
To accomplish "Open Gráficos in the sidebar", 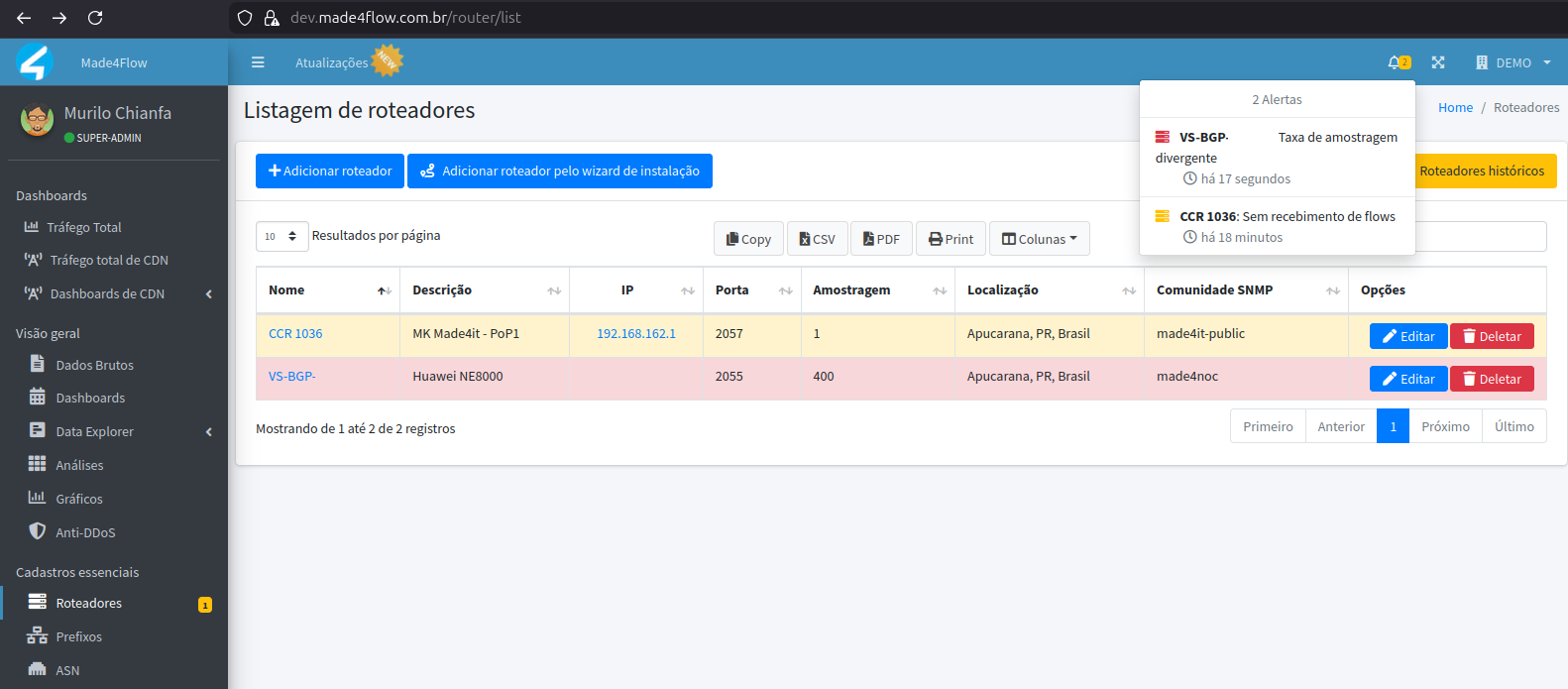I will [79, 499].
